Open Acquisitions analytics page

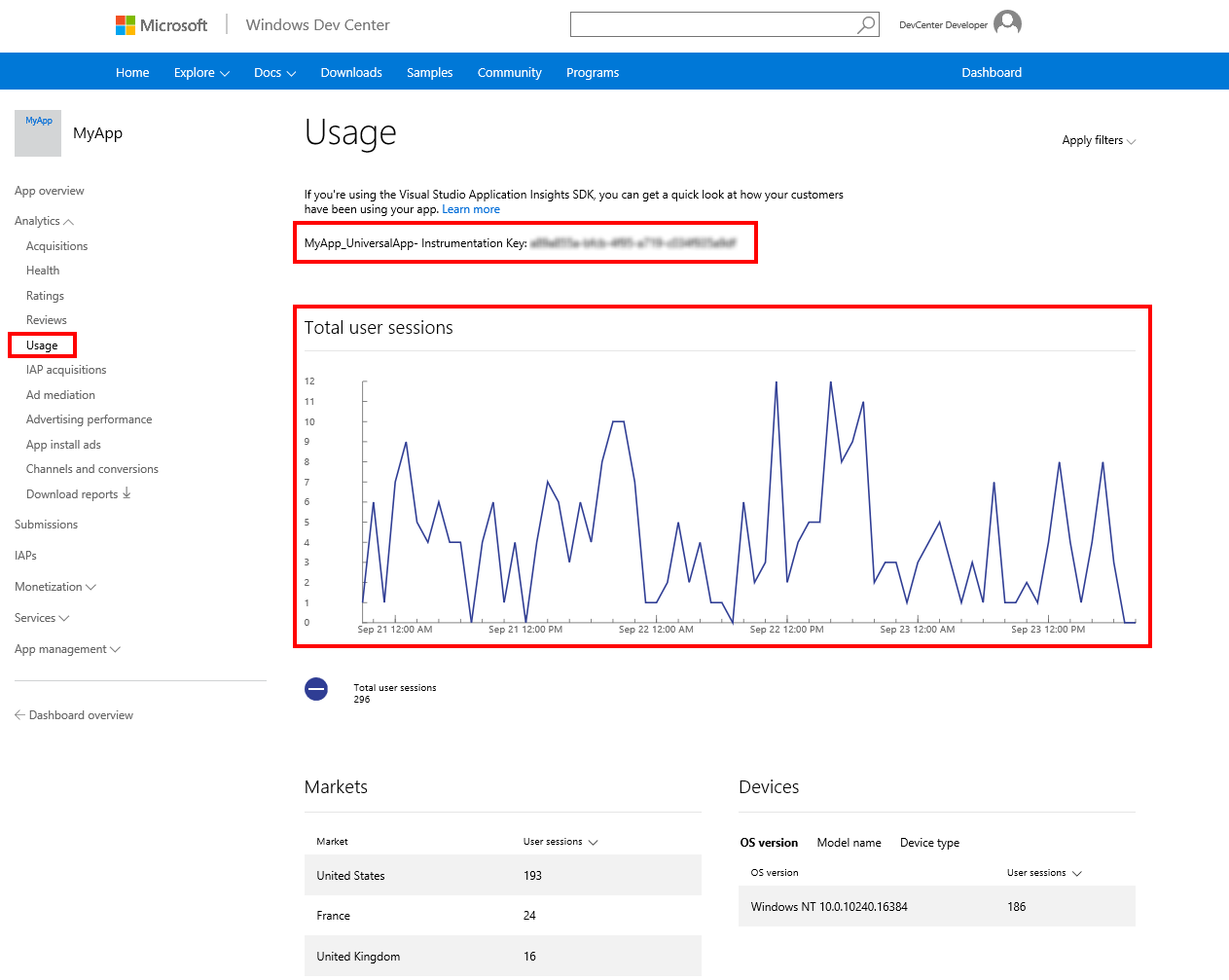tap(57, 246)
